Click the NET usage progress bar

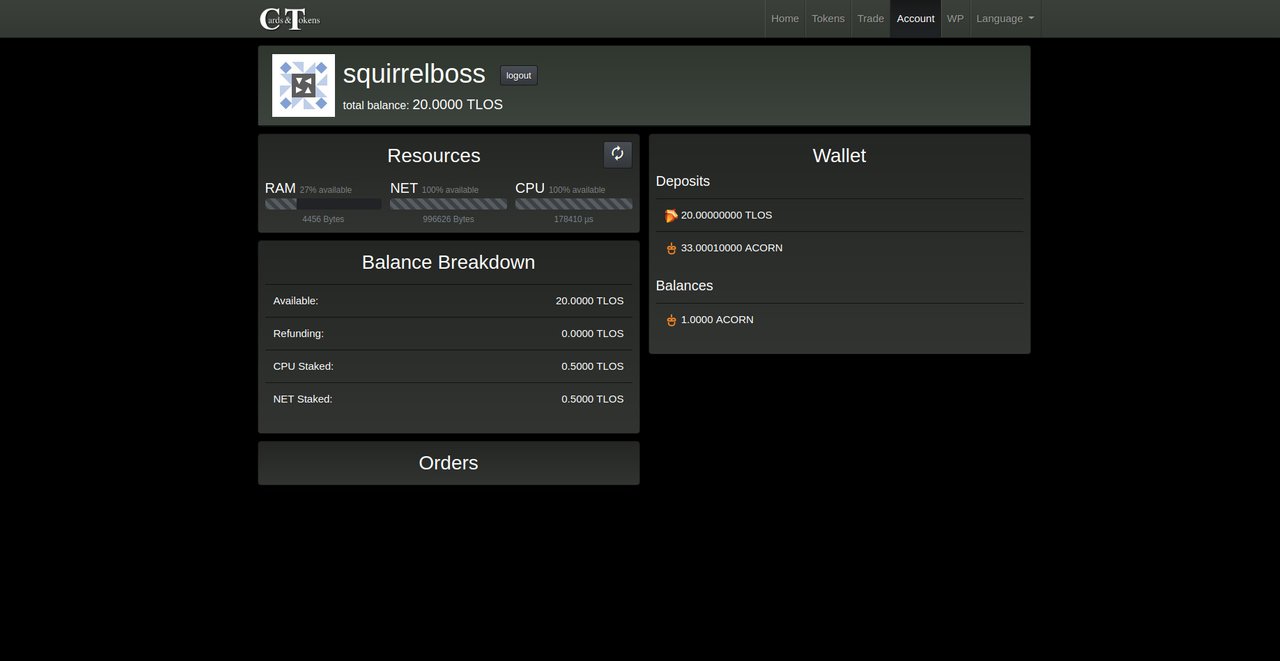click(448, 204)
